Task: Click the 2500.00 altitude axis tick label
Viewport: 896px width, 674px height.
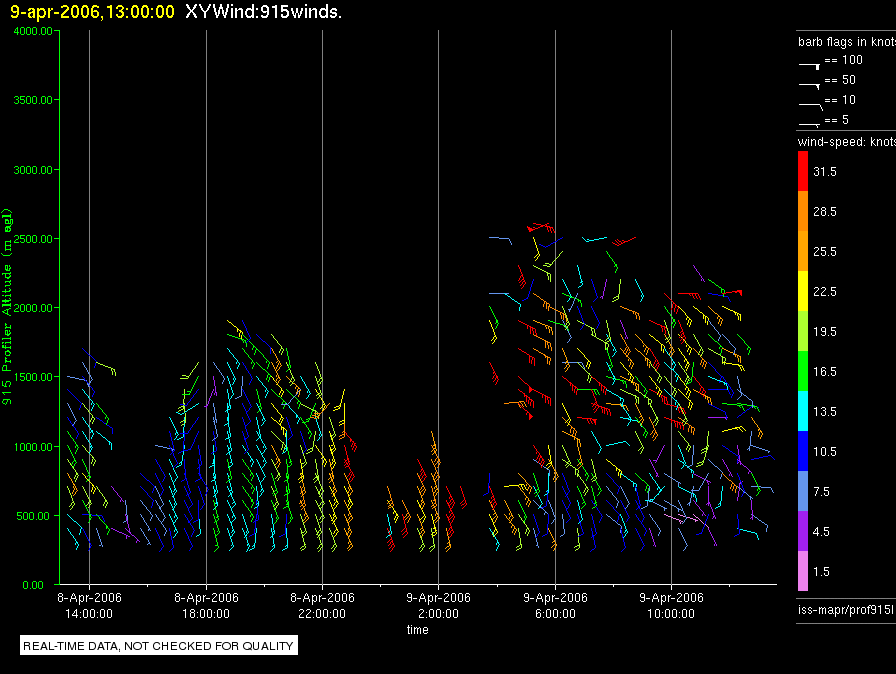Action: click(x=33, y=239)
